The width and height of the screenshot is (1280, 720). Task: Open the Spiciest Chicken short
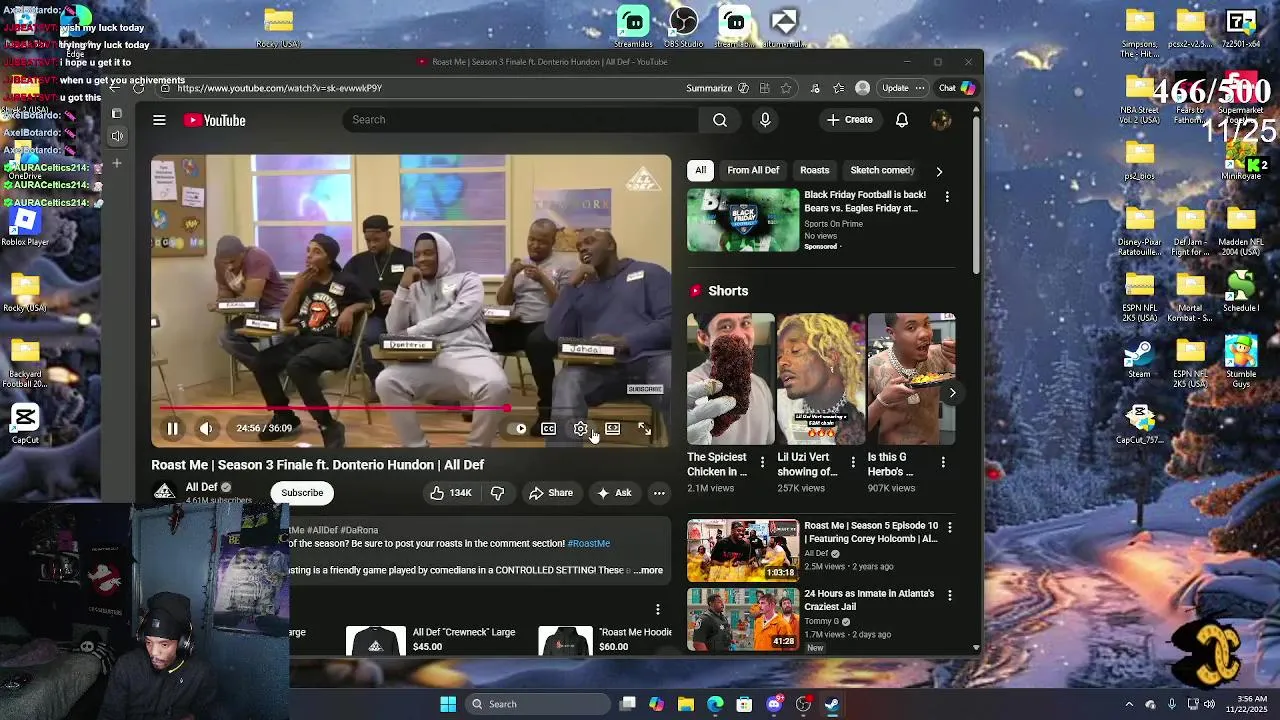coord(730,379)
